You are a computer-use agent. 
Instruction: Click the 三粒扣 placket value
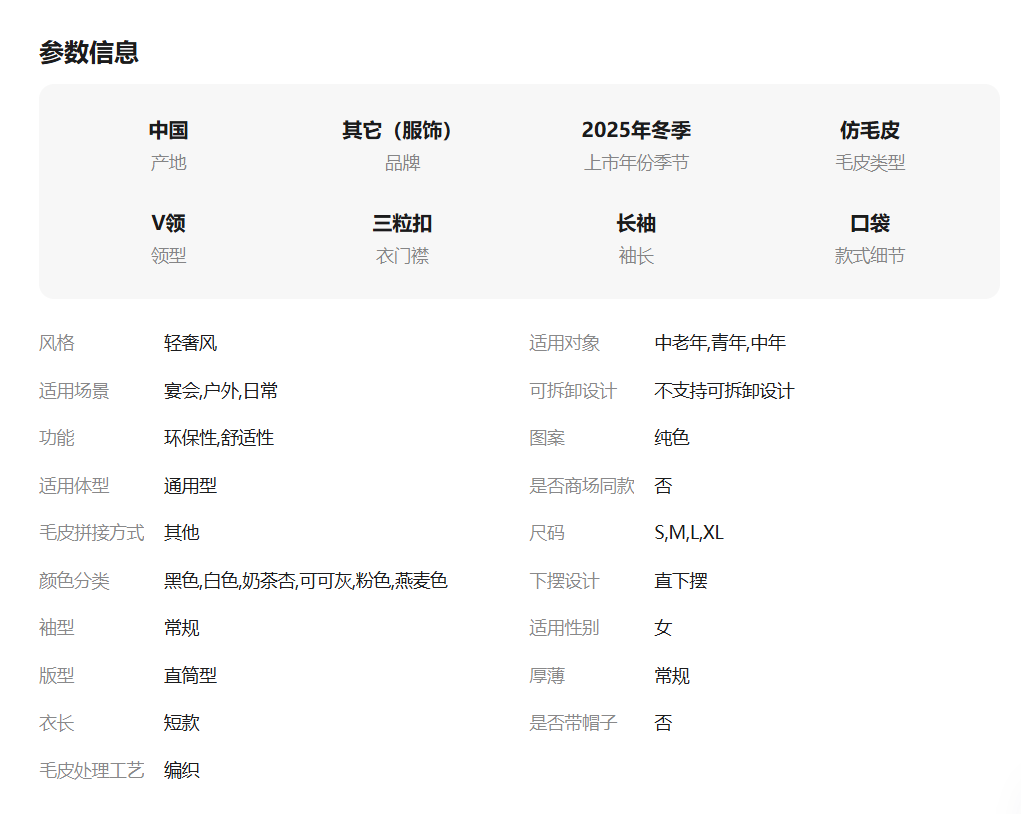[x=402, y=223]
